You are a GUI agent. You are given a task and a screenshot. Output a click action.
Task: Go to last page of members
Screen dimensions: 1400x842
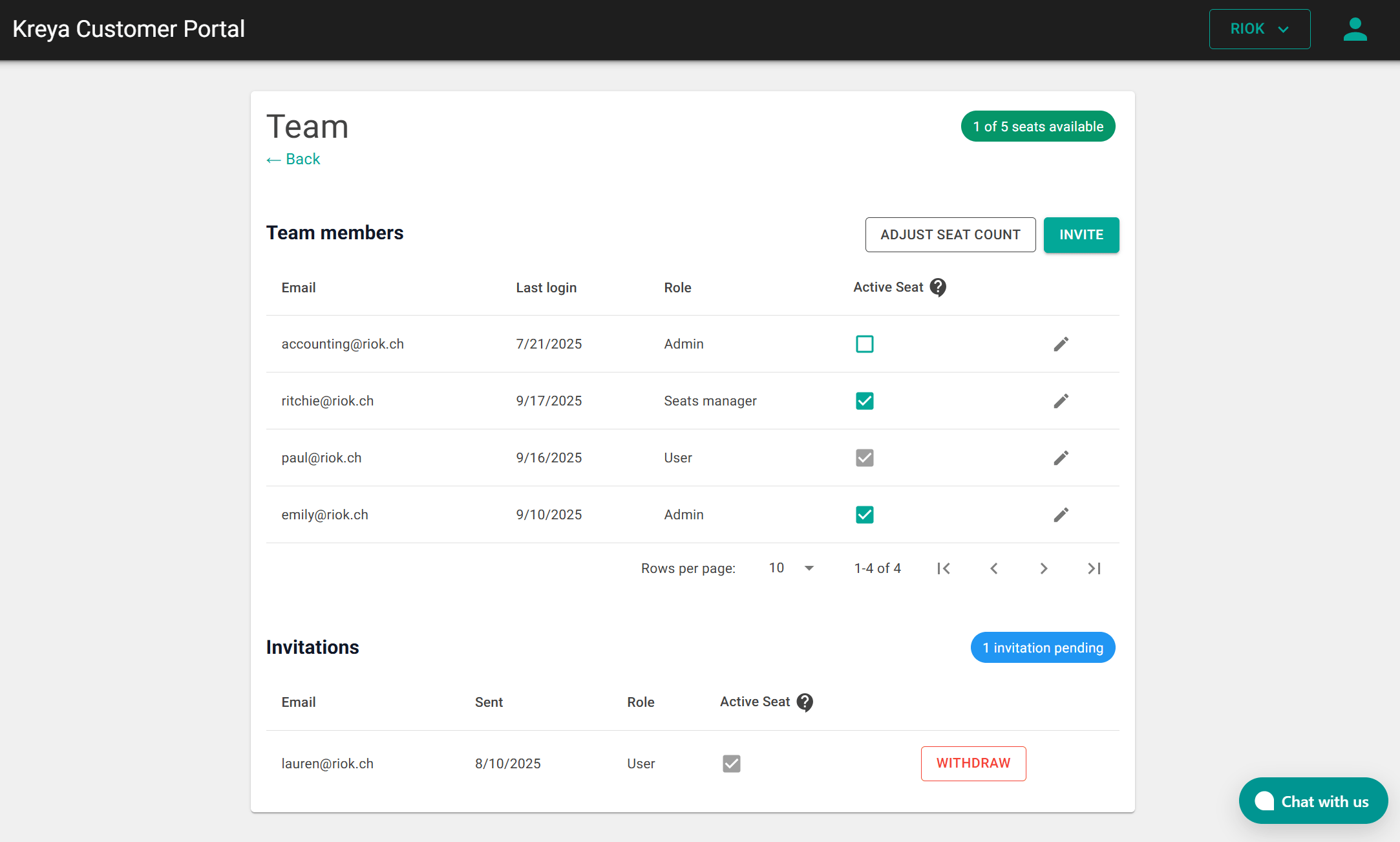point(1094,568)
